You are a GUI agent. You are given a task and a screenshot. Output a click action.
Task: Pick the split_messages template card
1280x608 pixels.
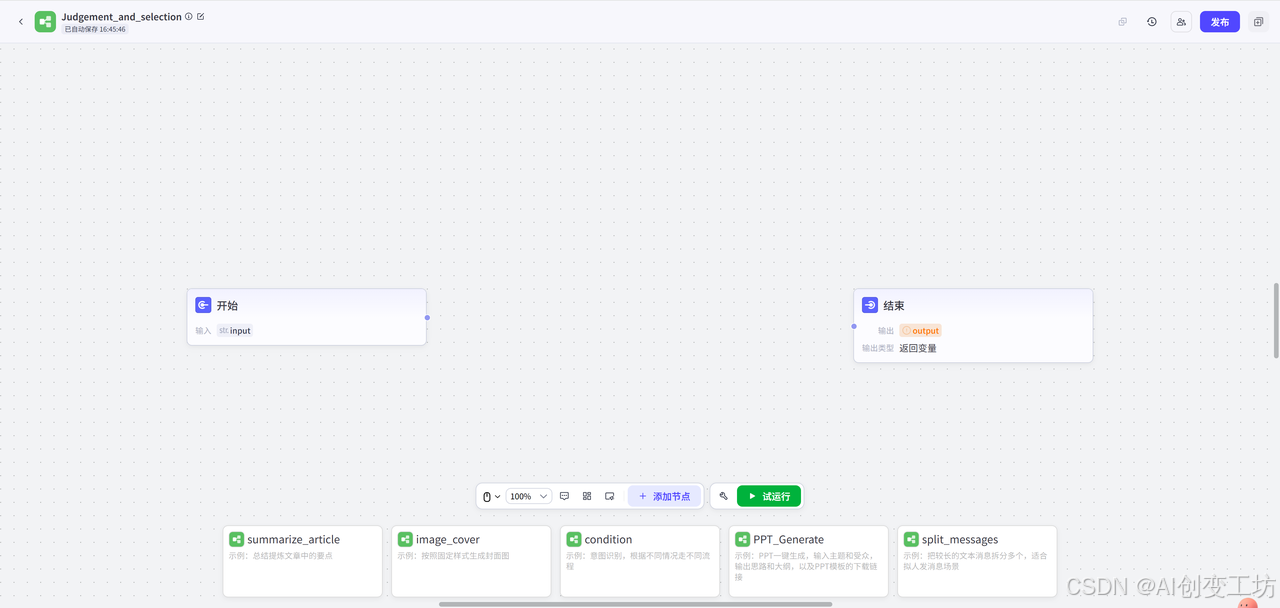(977, 561)
